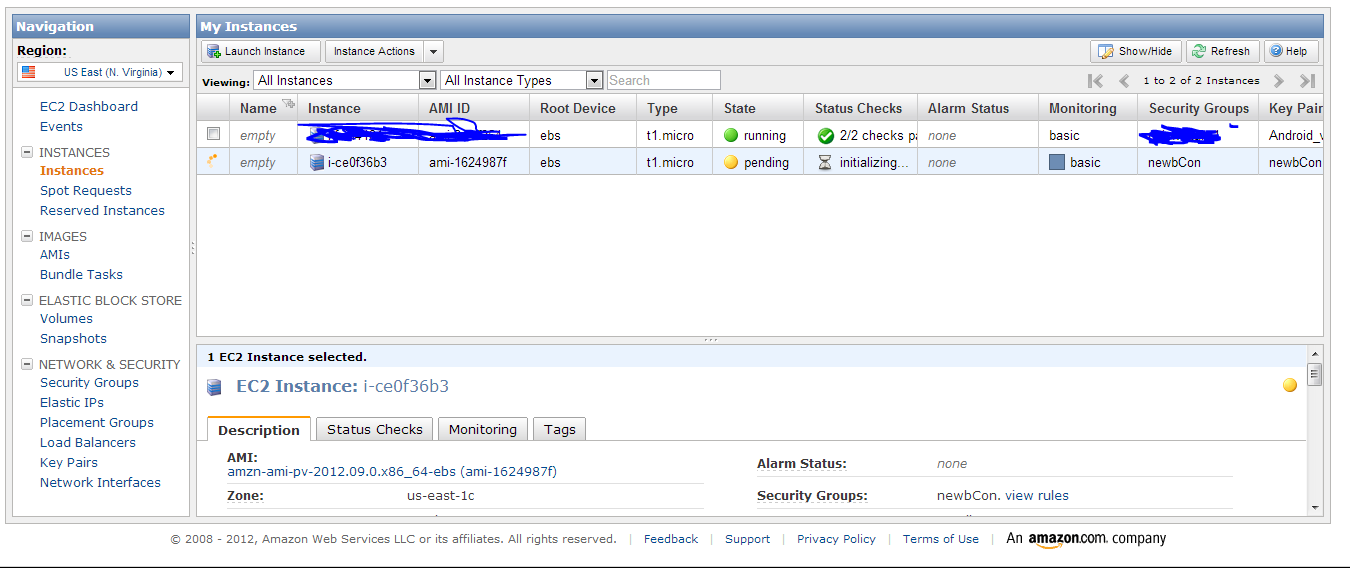Open Spot Requests link

point(86,190)
